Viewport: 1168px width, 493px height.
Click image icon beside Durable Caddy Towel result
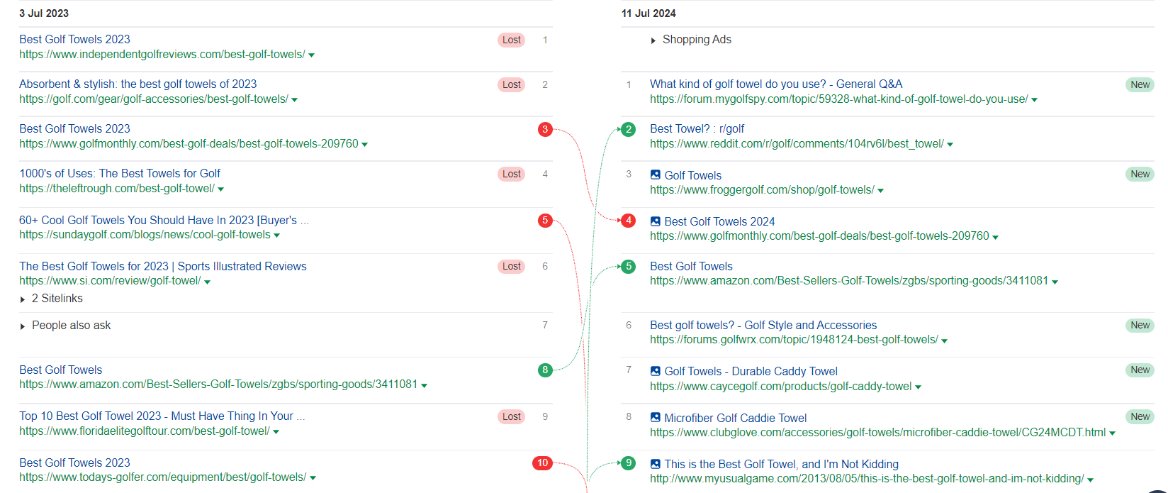(x=656, y=371)
